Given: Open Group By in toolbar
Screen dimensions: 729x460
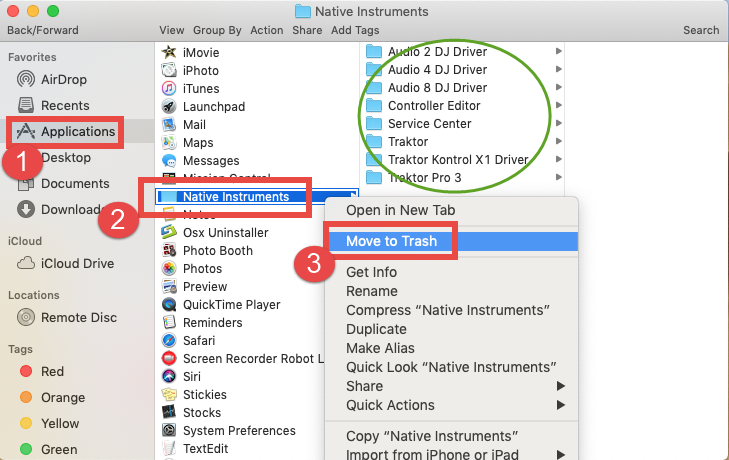Looking at the screenshot, I should (217, 30).
